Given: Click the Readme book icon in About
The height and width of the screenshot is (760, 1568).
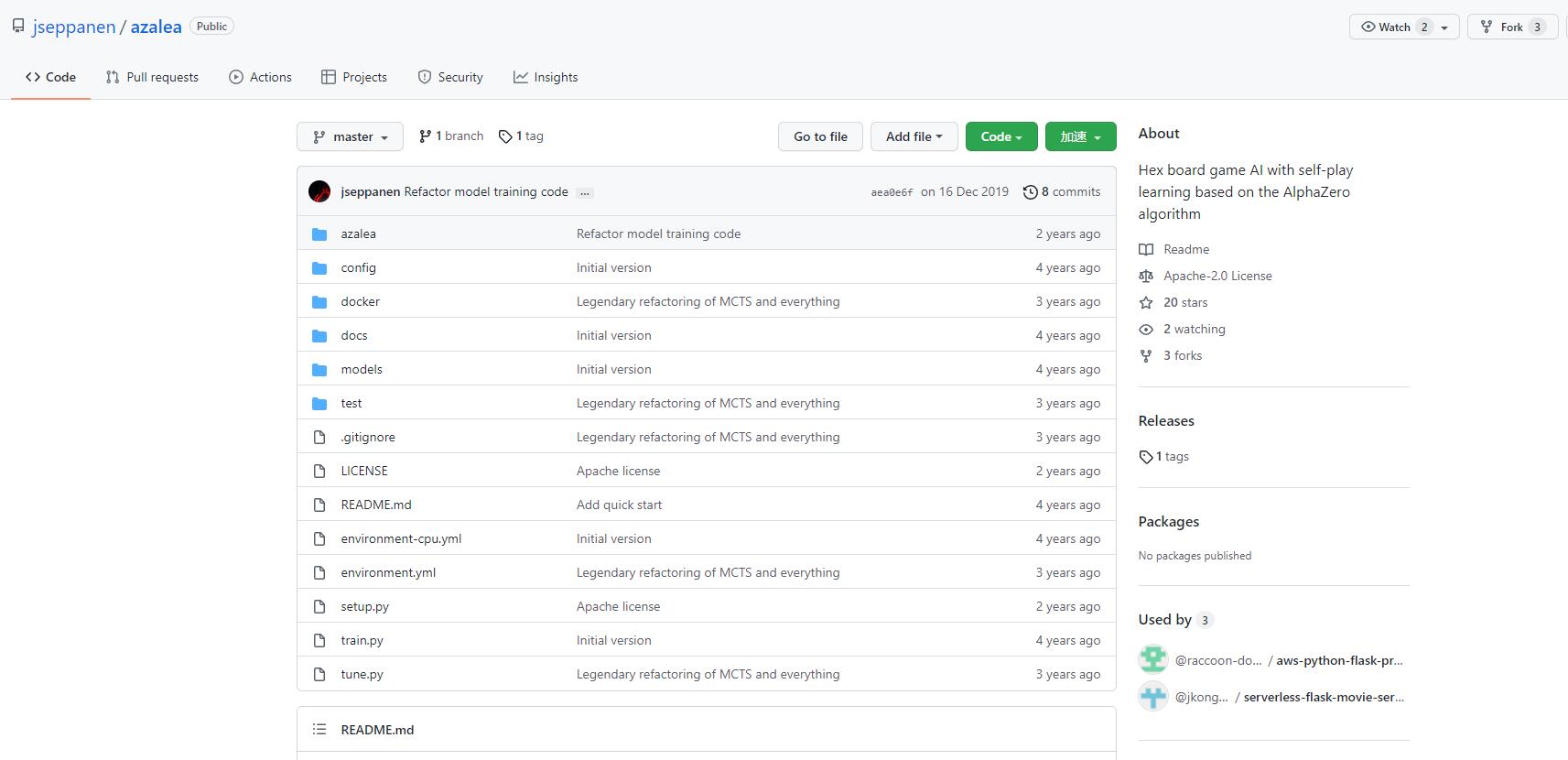Looking at the screenshot, I should (1146, 249).
